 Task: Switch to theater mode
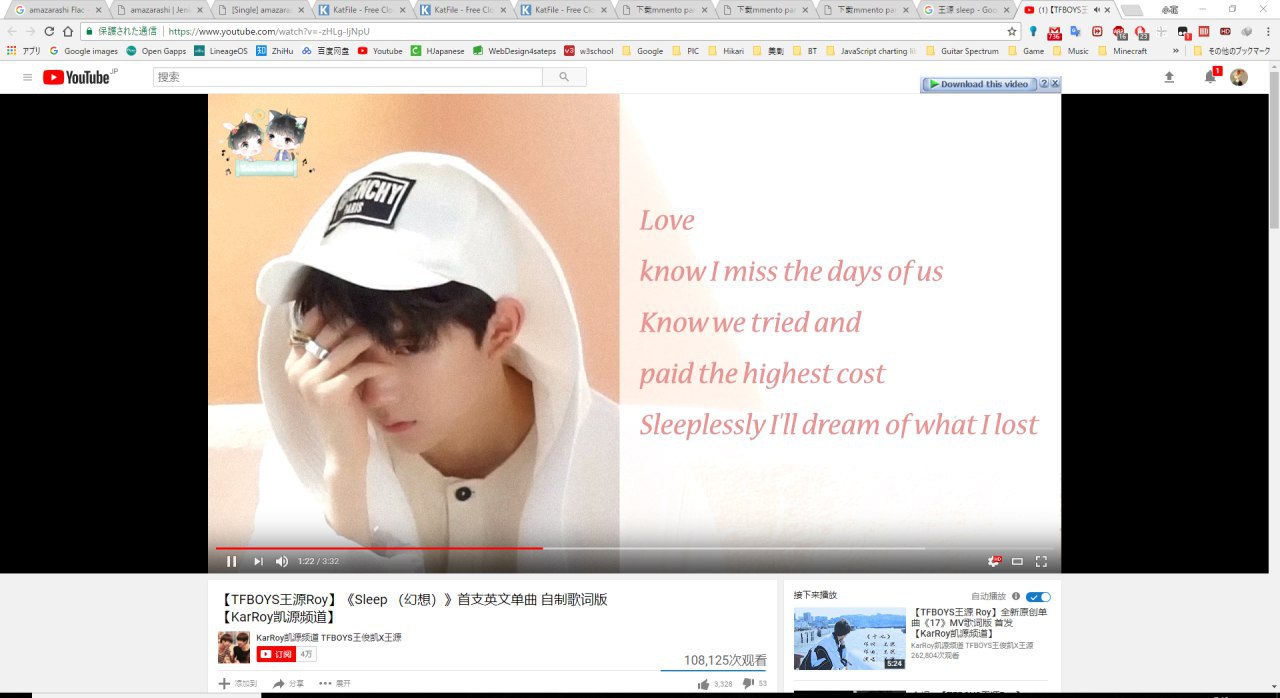click(1017, 562)
